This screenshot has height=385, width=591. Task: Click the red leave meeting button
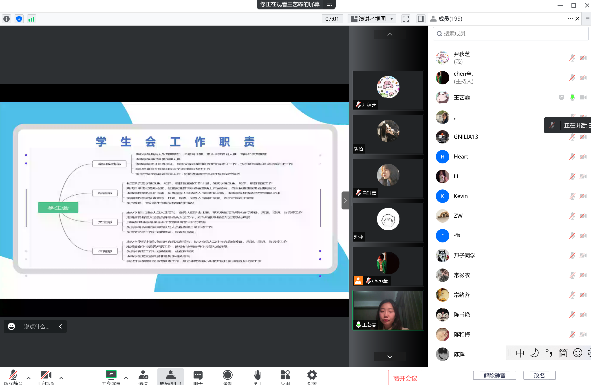coord(405,378)
